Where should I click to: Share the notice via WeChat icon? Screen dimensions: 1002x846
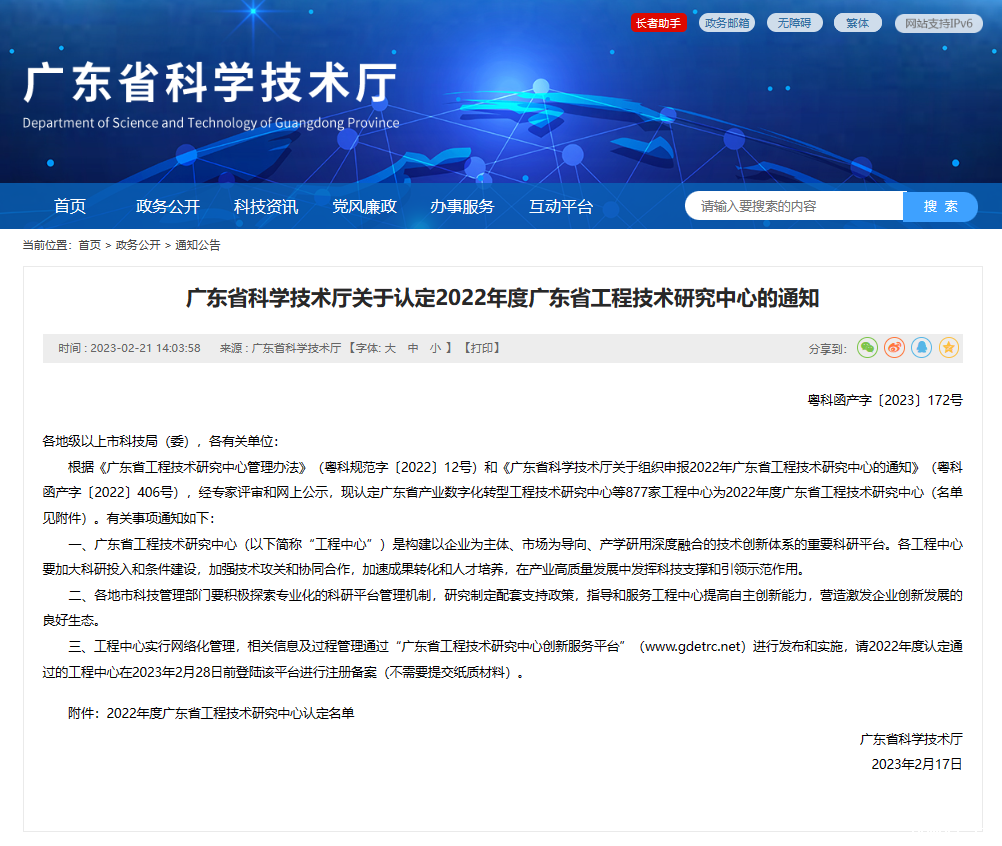867,348
